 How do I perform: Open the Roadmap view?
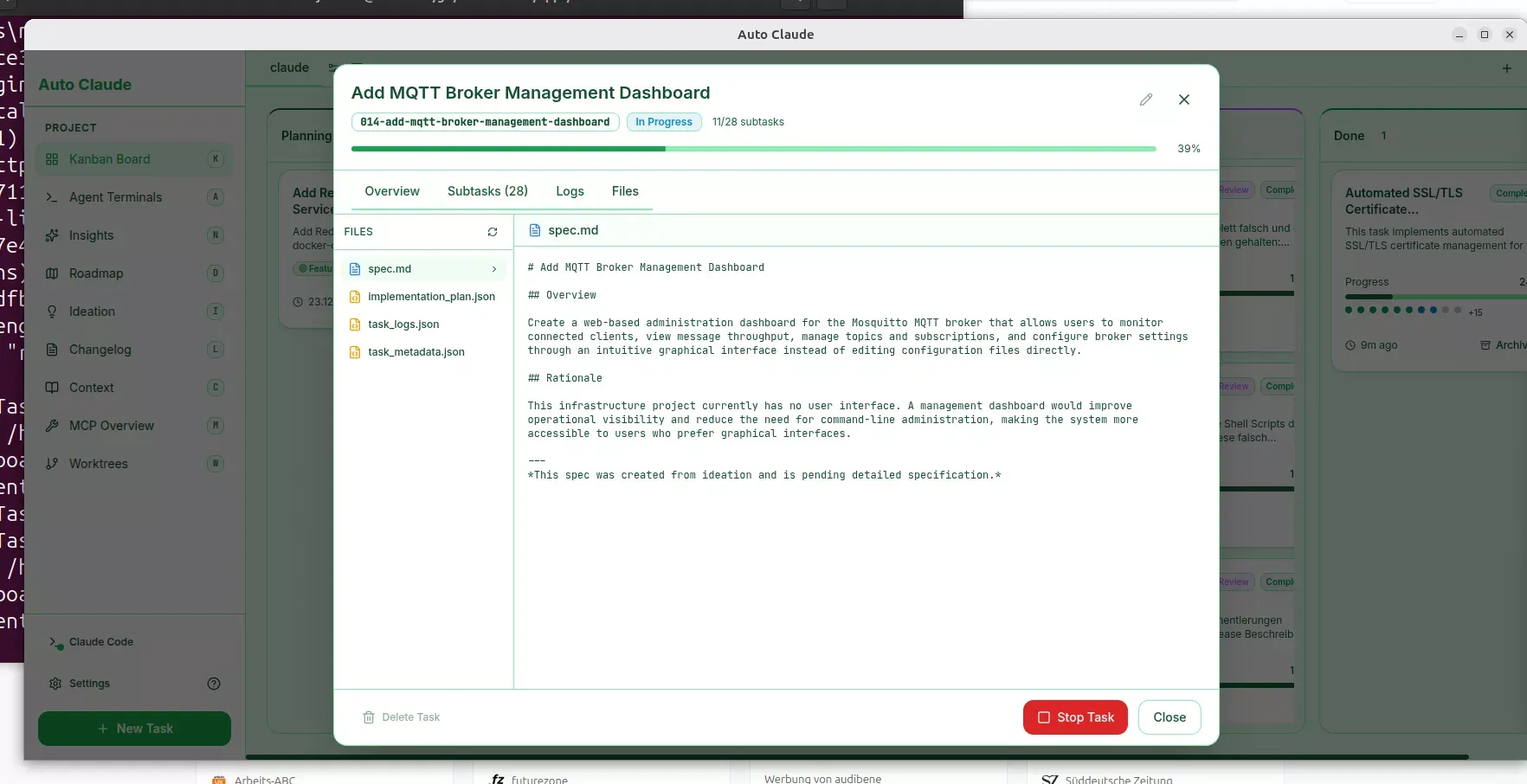96,273
